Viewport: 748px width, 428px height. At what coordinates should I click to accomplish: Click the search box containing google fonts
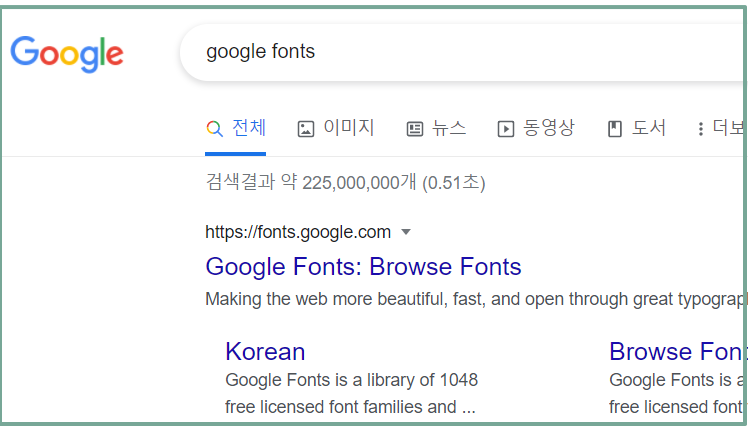(462, 52)
